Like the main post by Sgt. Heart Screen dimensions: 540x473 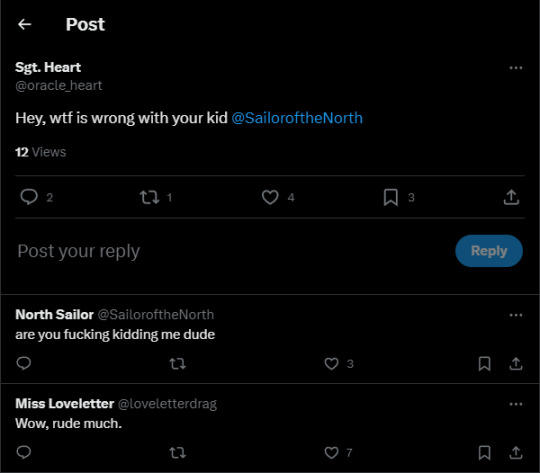270,197
